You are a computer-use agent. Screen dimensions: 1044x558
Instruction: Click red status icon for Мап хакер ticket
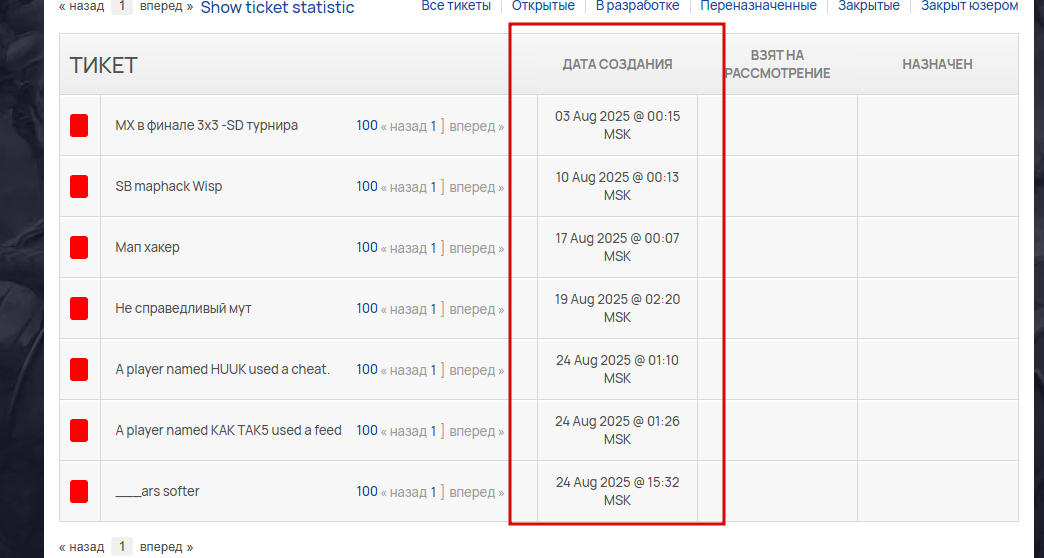[79, 247]
